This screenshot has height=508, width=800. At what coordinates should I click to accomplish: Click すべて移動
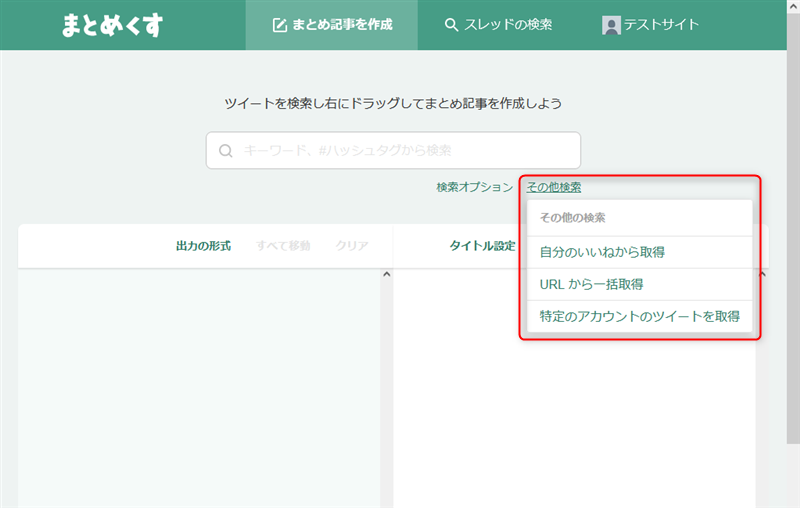click(x=283, y=246)
